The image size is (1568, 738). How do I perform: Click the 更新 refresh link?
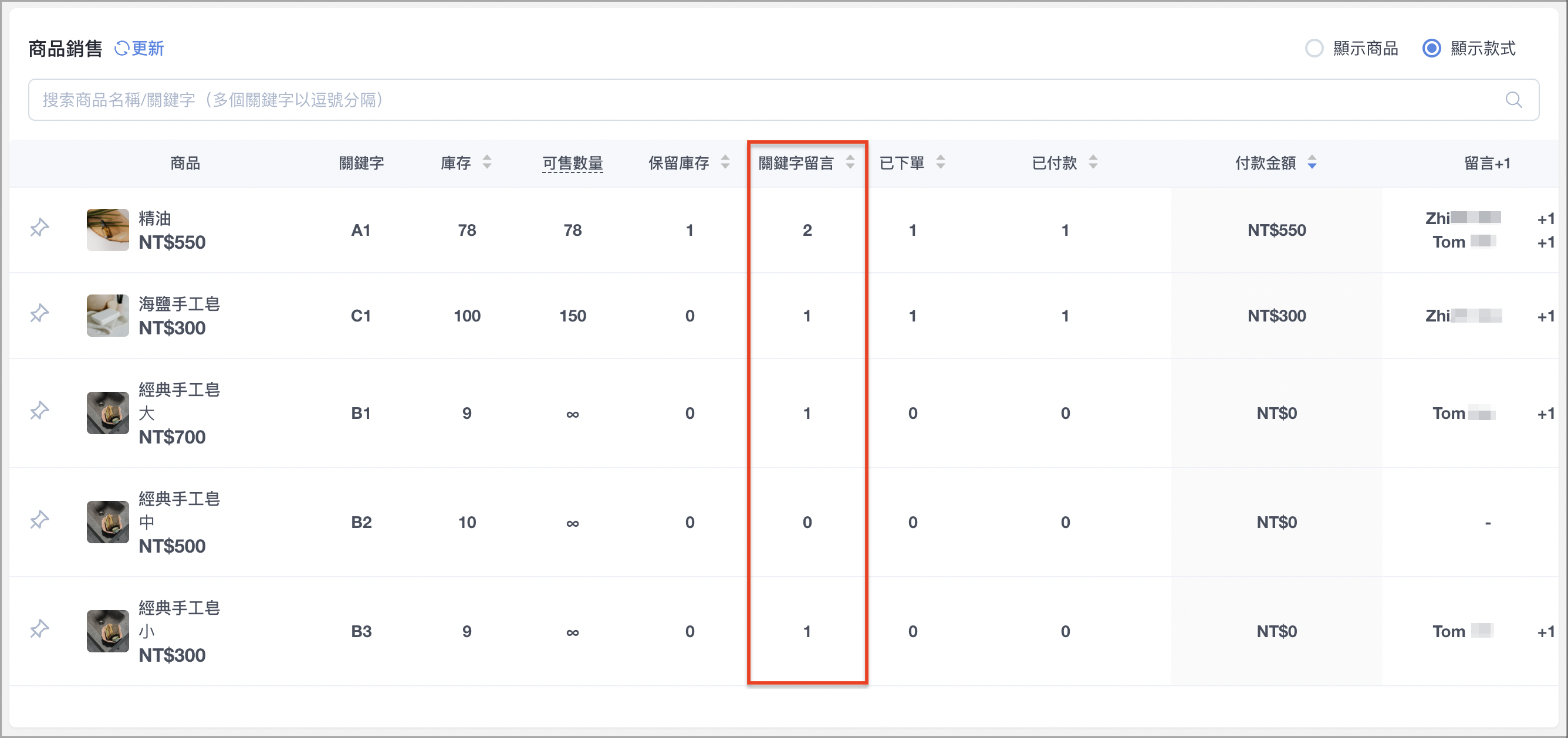coord(140,49)
